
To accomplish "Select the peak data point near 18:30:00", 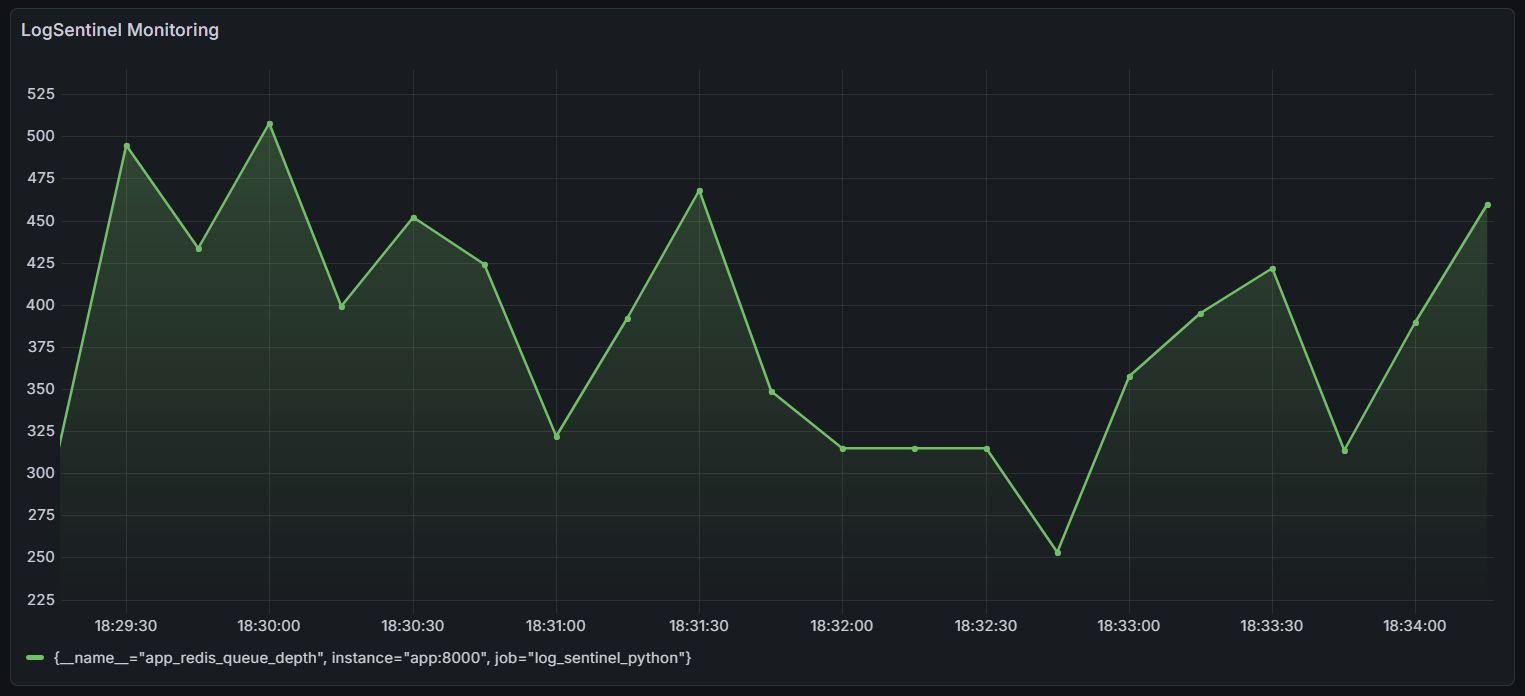I will tap(268, 123).
